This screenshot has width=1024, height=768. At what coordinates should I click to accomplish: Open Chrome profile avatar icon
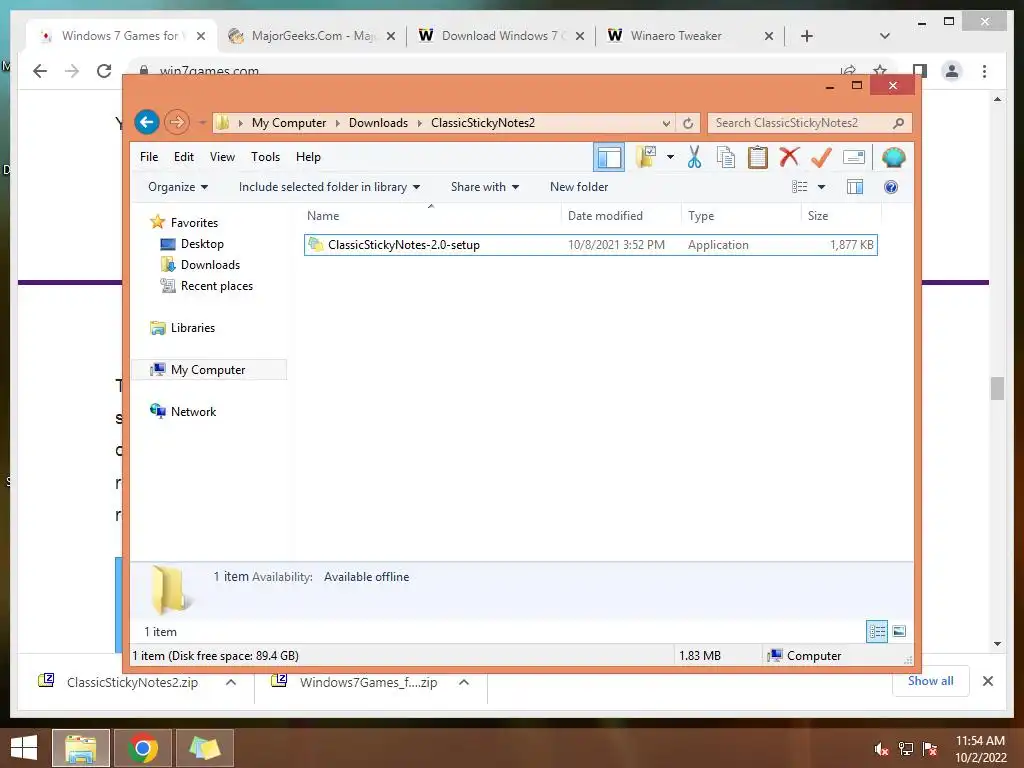point(952,71)
